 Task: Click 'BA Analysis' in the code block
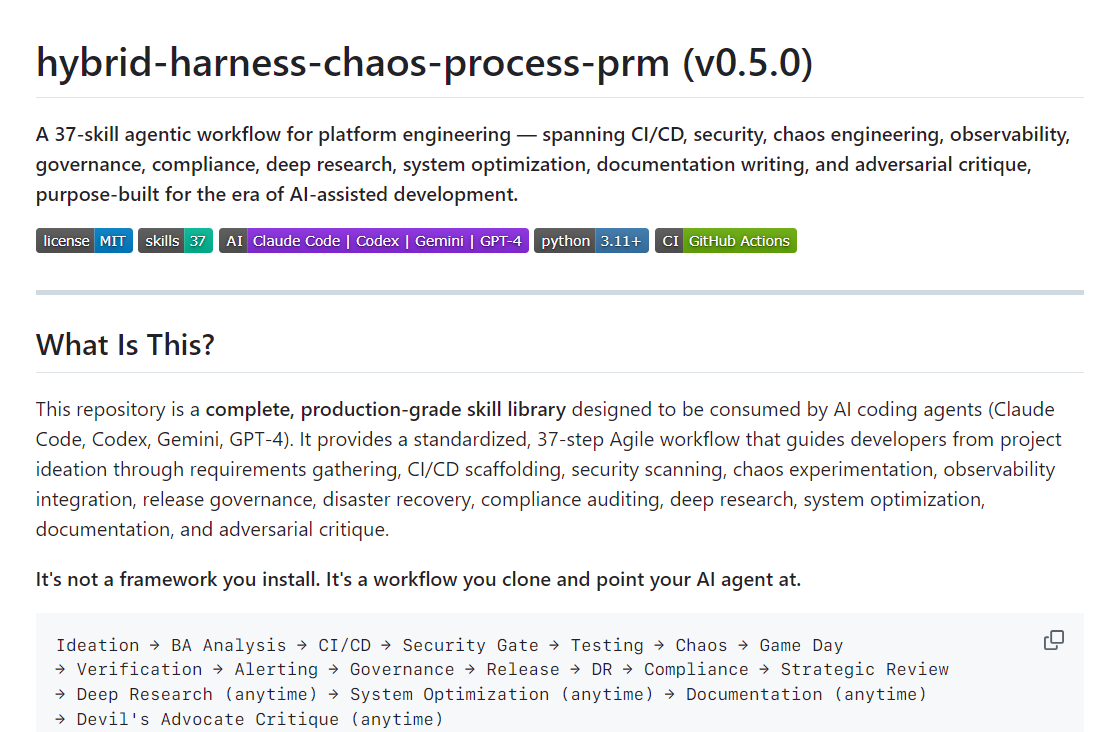pos(228,645)
